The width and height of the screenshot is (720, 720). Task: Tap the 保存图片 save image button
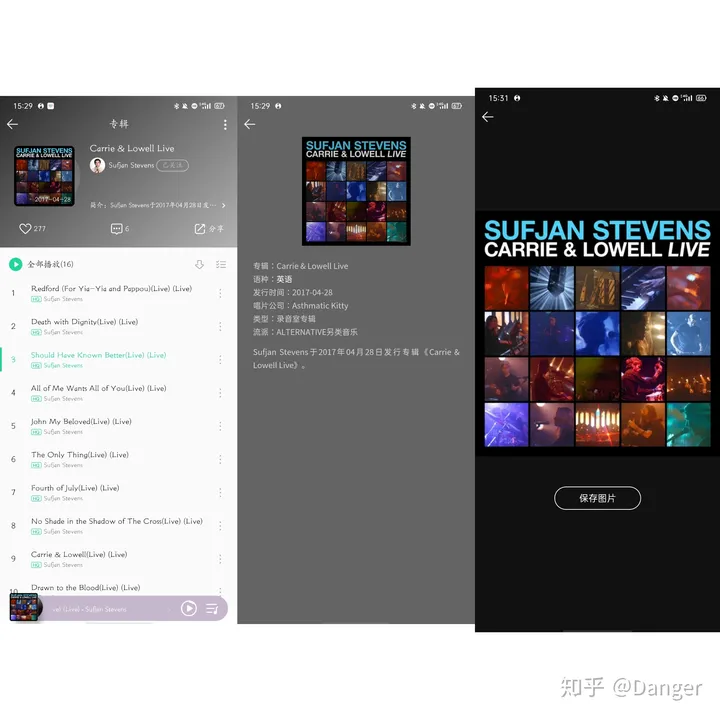pyautogui.click(x=597, y=498)
